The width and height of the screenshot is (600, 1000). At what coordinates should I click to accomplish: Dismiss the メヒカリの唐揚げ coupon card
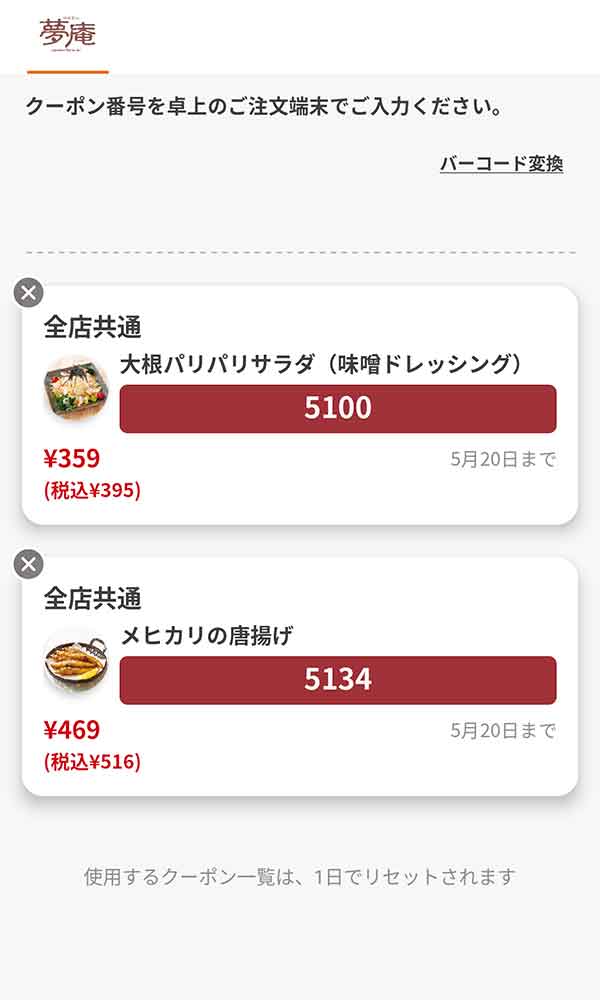coord(28,565)
